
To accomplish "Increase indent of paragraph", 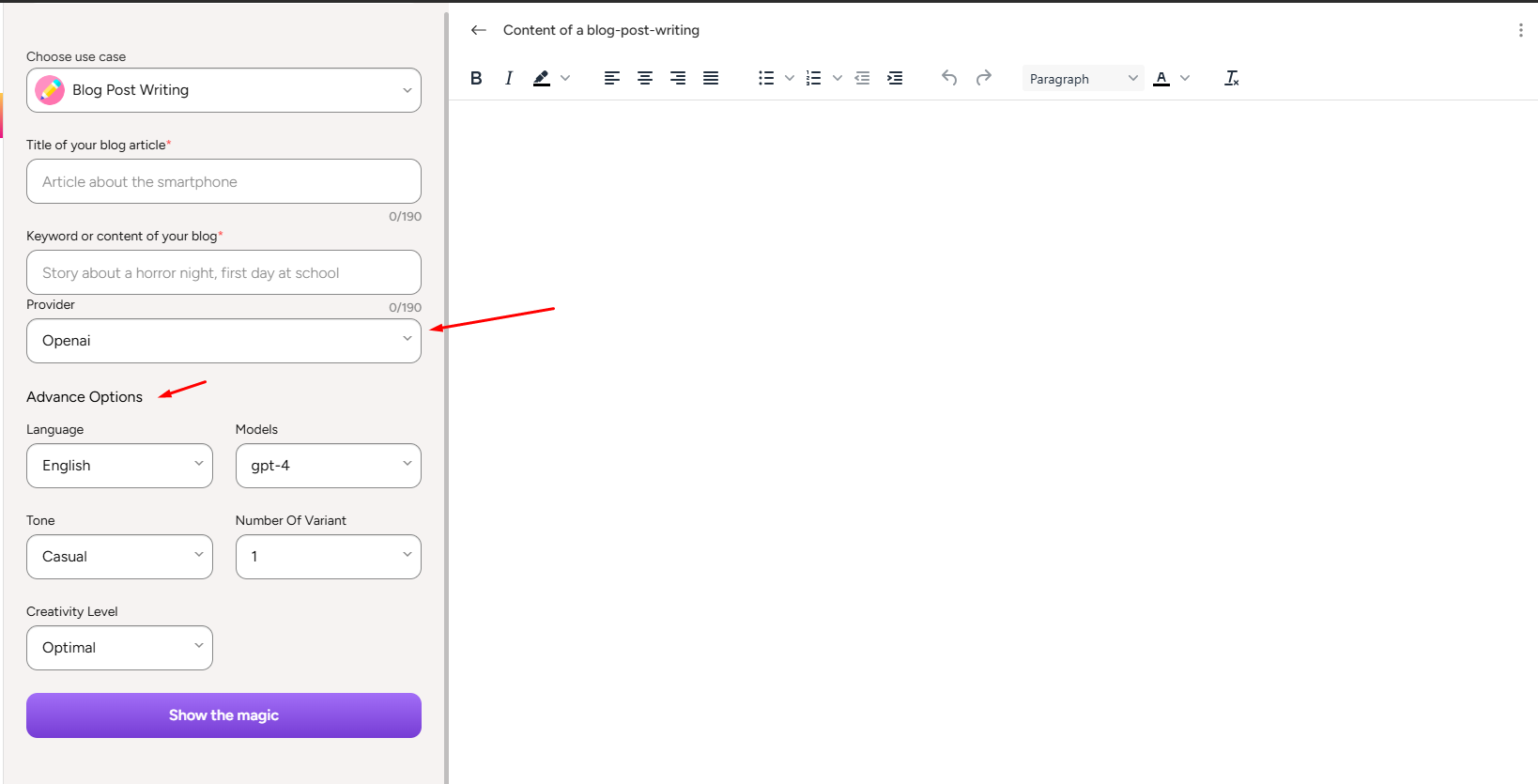I will point(895,78).
